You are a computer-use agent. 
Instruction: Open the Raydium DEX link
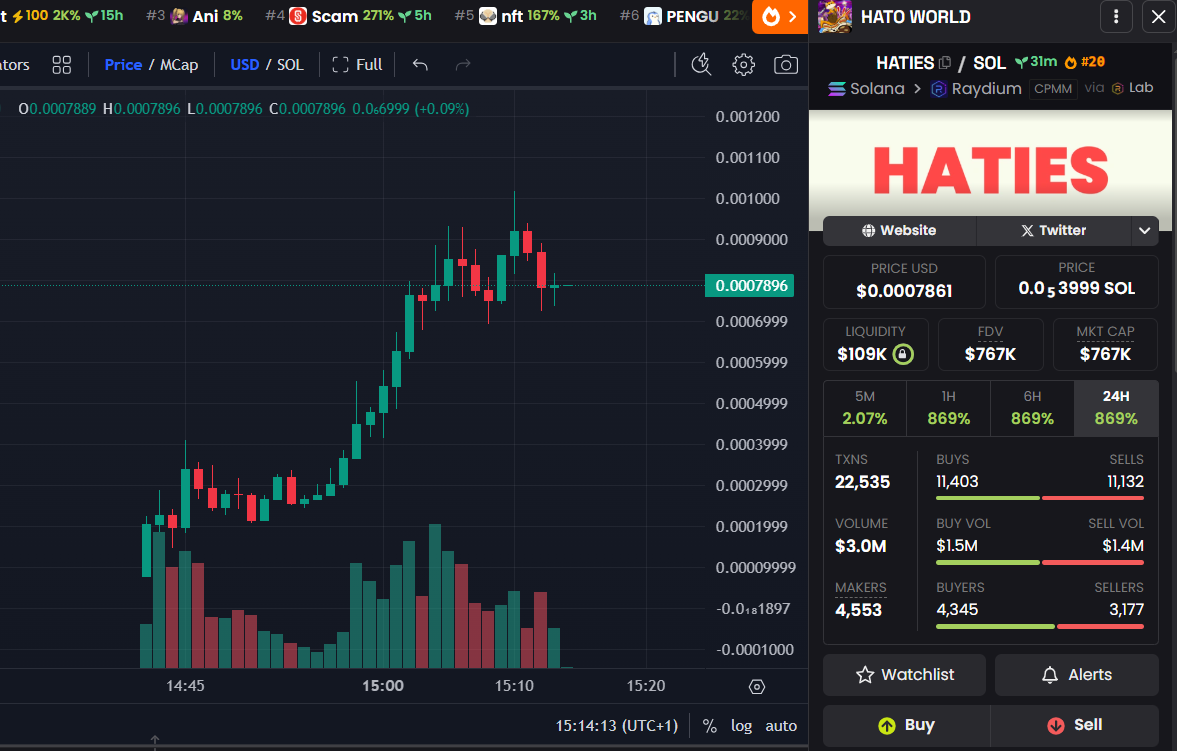977,89
